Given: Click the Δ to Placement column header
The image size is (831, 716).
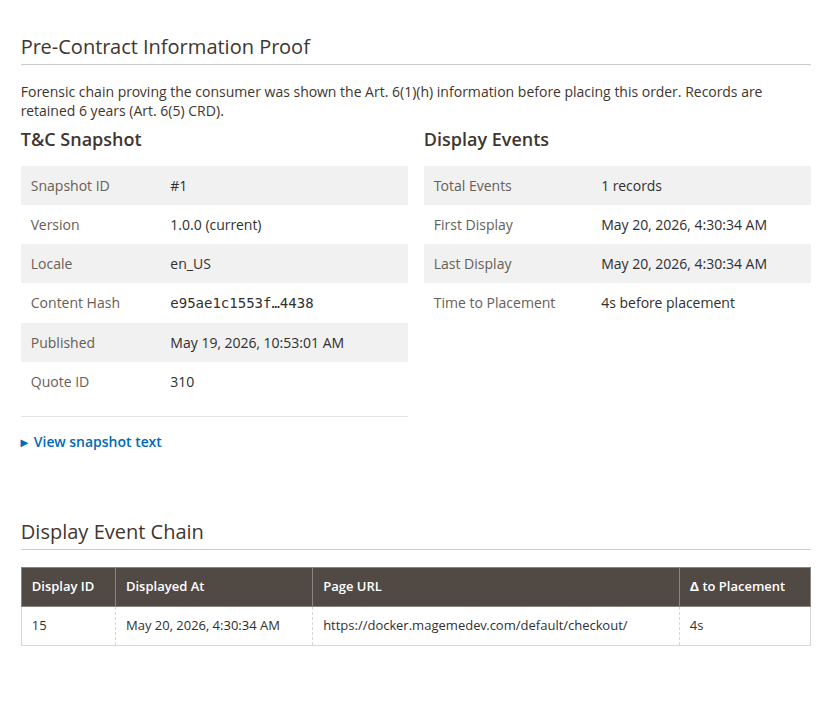Looking at the screenshot, I should coord(745,587).
